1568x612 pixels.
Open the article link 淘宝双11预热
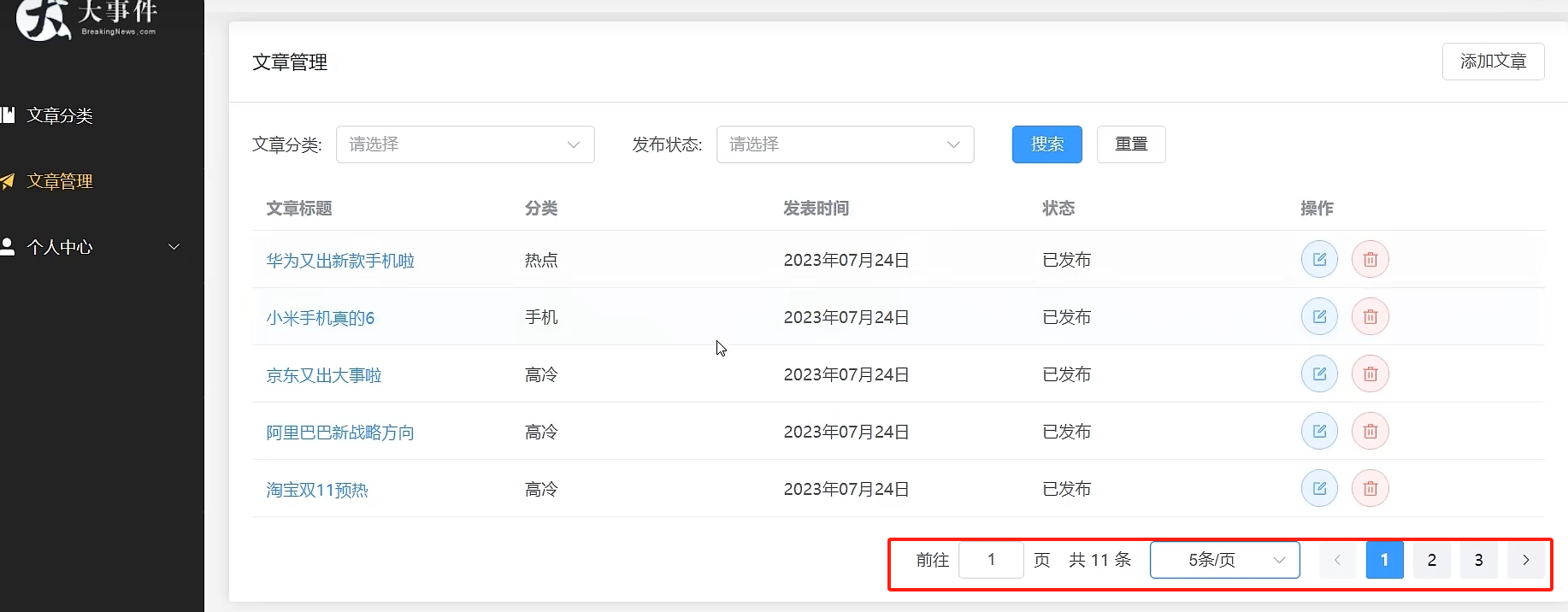[x=317, y=490]
